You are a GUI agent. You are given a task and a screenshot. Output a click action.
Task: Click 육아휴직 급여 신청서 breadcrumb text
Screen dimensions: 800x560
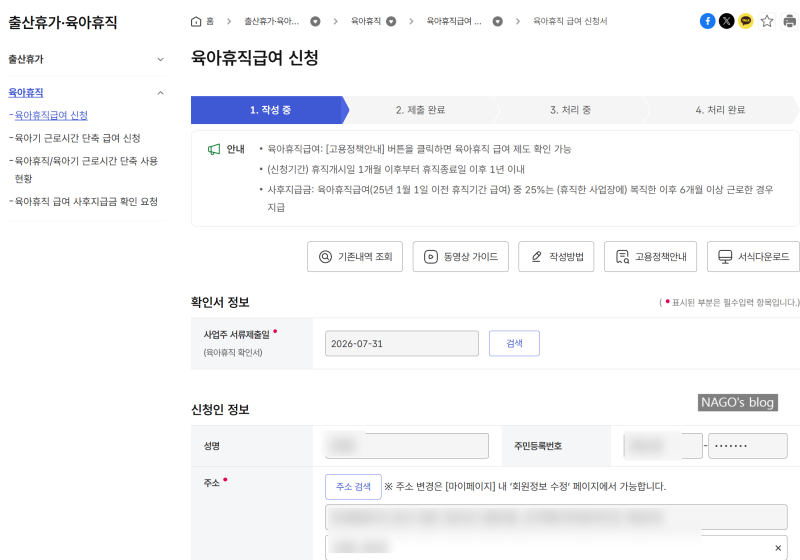click(570, 21)
